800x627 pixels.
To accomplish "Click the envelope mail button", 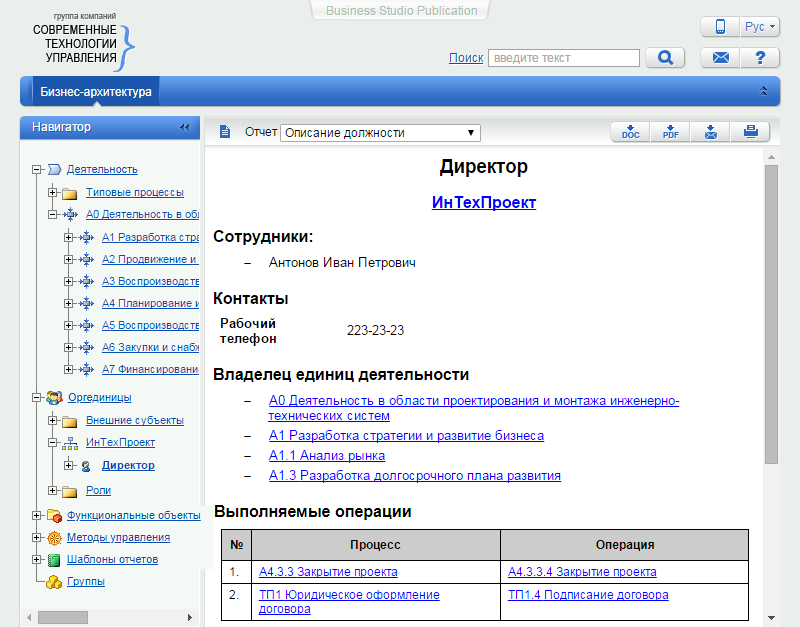I will click(x=720, y=58).
